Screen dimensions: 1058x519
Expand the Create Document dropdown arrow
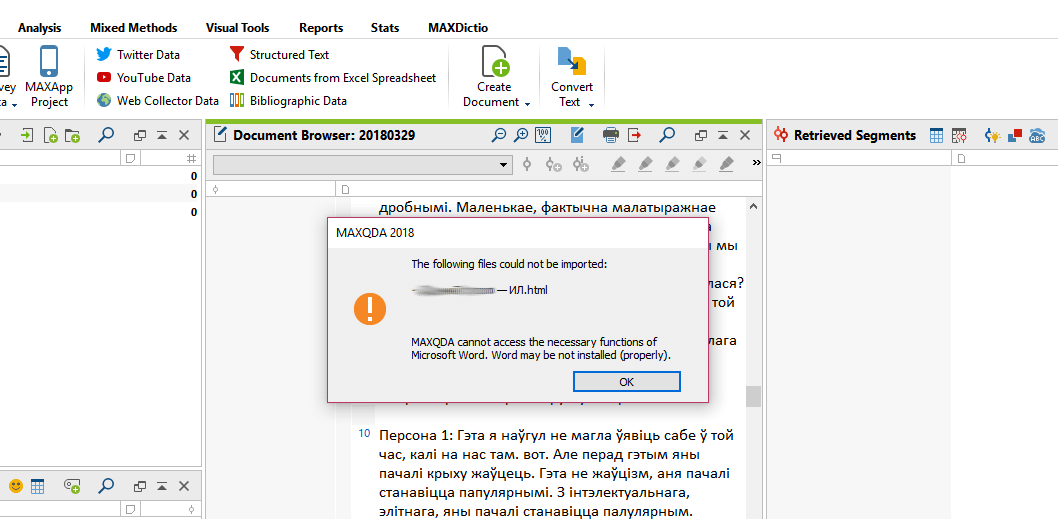tap(527, 103)
